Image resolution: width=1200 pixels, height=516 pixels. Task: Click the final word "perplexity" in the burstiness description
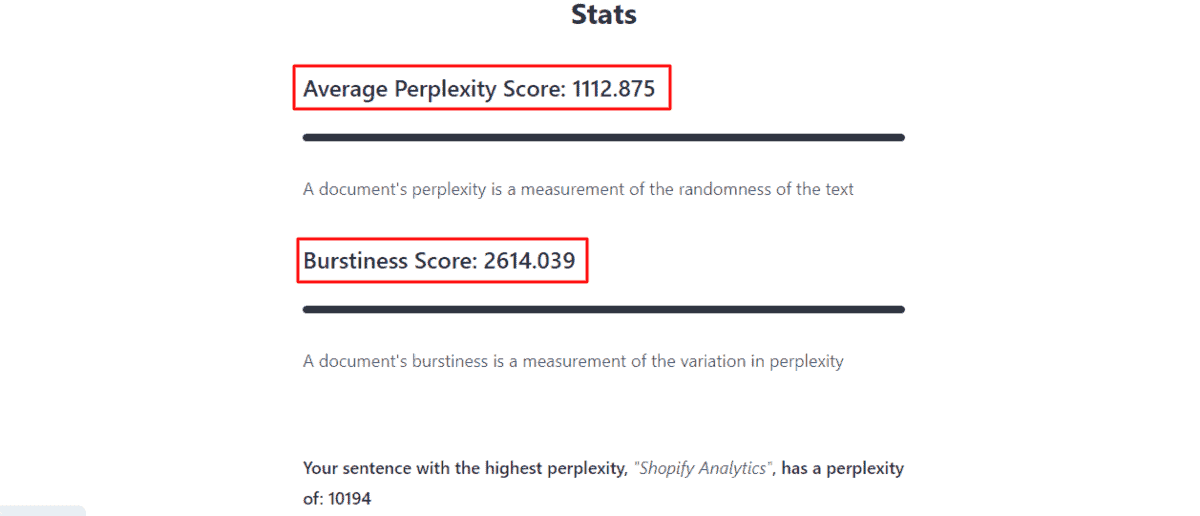pos(806,361)
